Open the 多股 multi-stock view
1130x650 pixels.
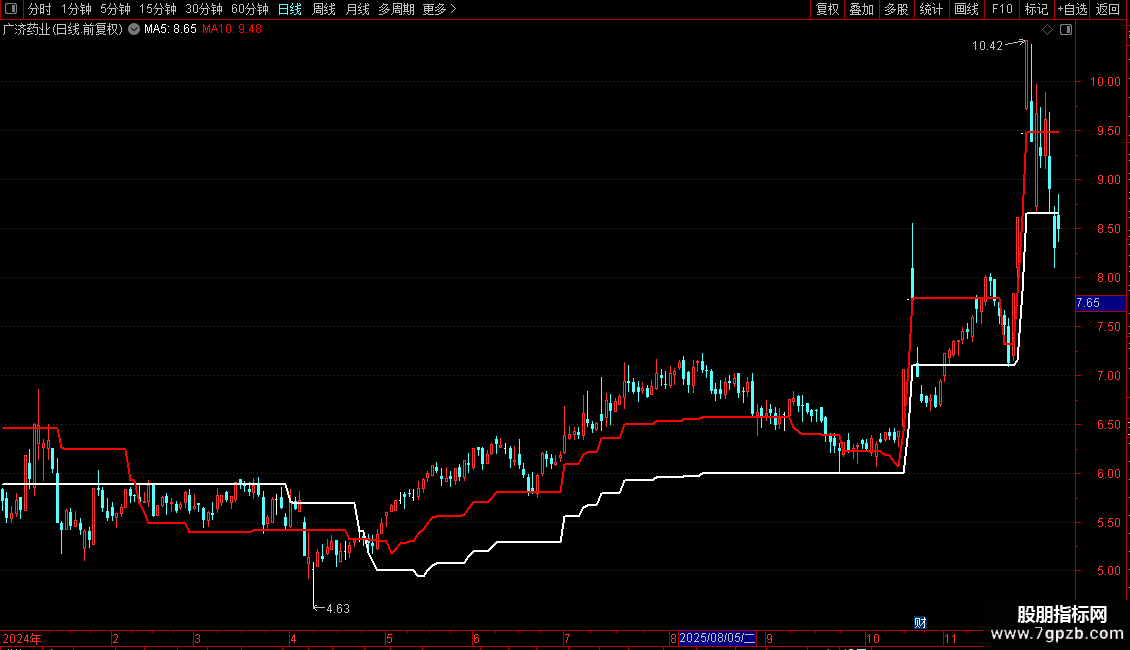tap(897, 9)
